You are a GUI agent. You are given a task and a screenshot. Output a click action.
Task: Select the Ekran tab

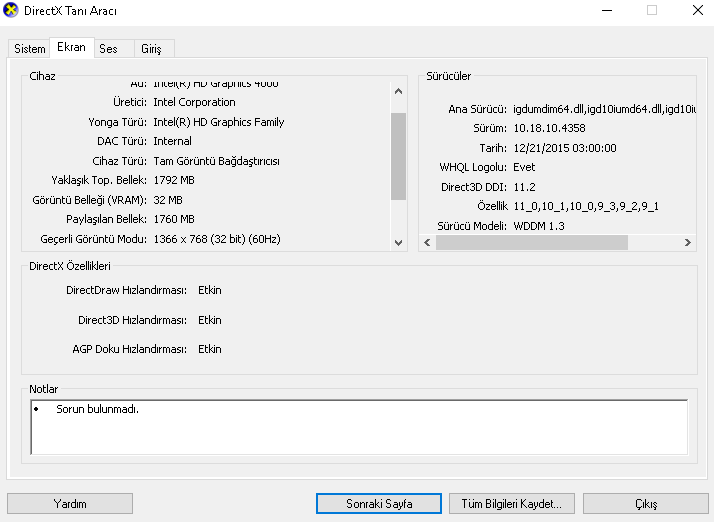pyautogui.click(x=71, y=47)
